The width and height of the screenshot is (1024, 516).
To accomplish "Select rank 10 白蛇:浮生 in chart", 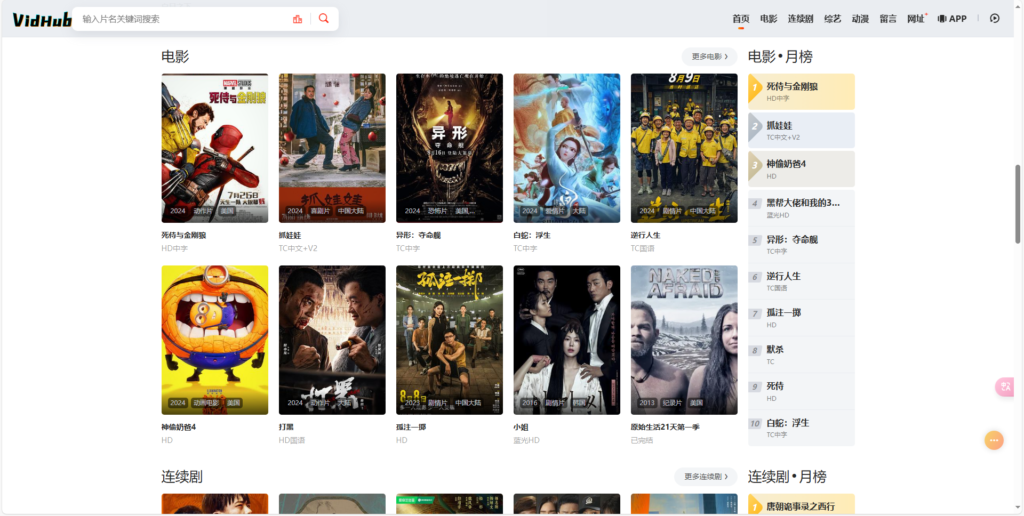I will pos(801,428).
